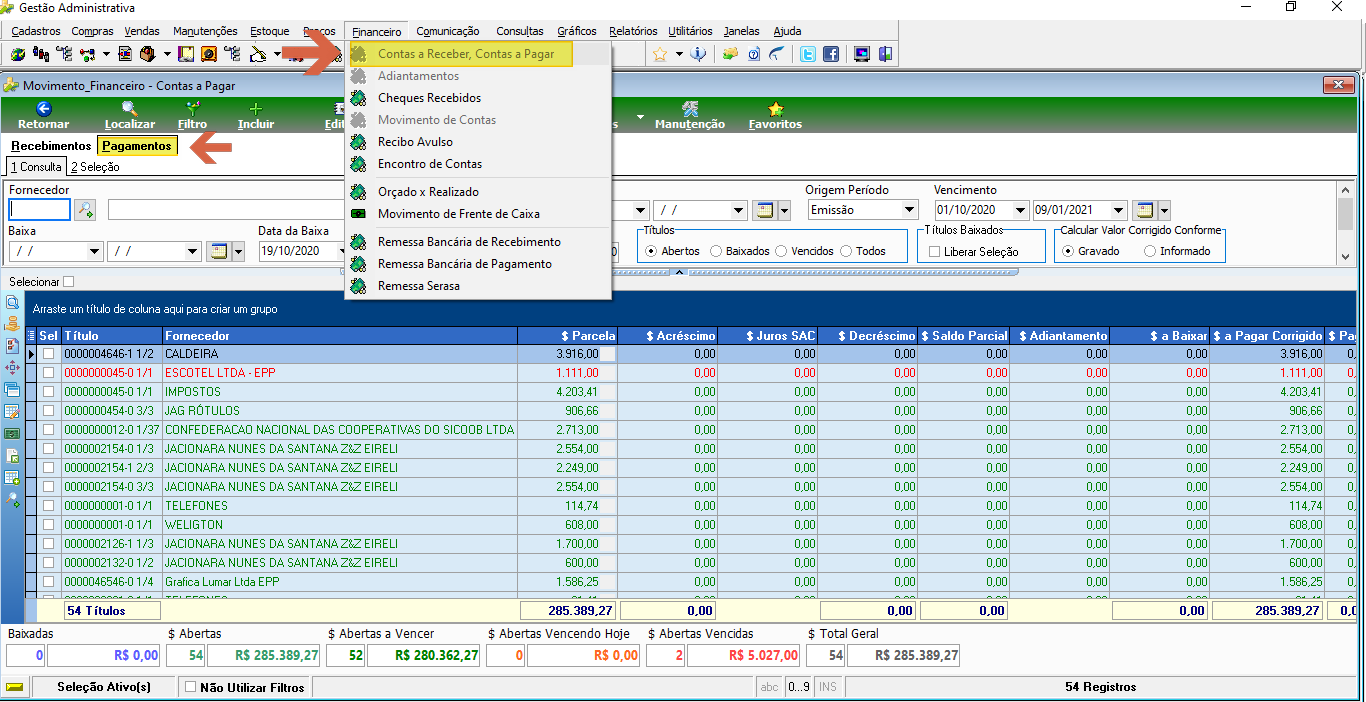Image resolution: width=1366 pixels, height=702 pixels.
Task: Click inside the Fornecedor code input field
Action: click(x=40, y=210)
